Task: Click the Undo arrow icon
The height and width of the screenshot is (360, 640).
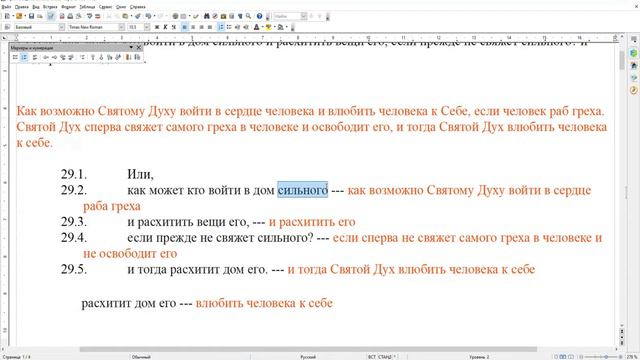Action: coord(148,16)
